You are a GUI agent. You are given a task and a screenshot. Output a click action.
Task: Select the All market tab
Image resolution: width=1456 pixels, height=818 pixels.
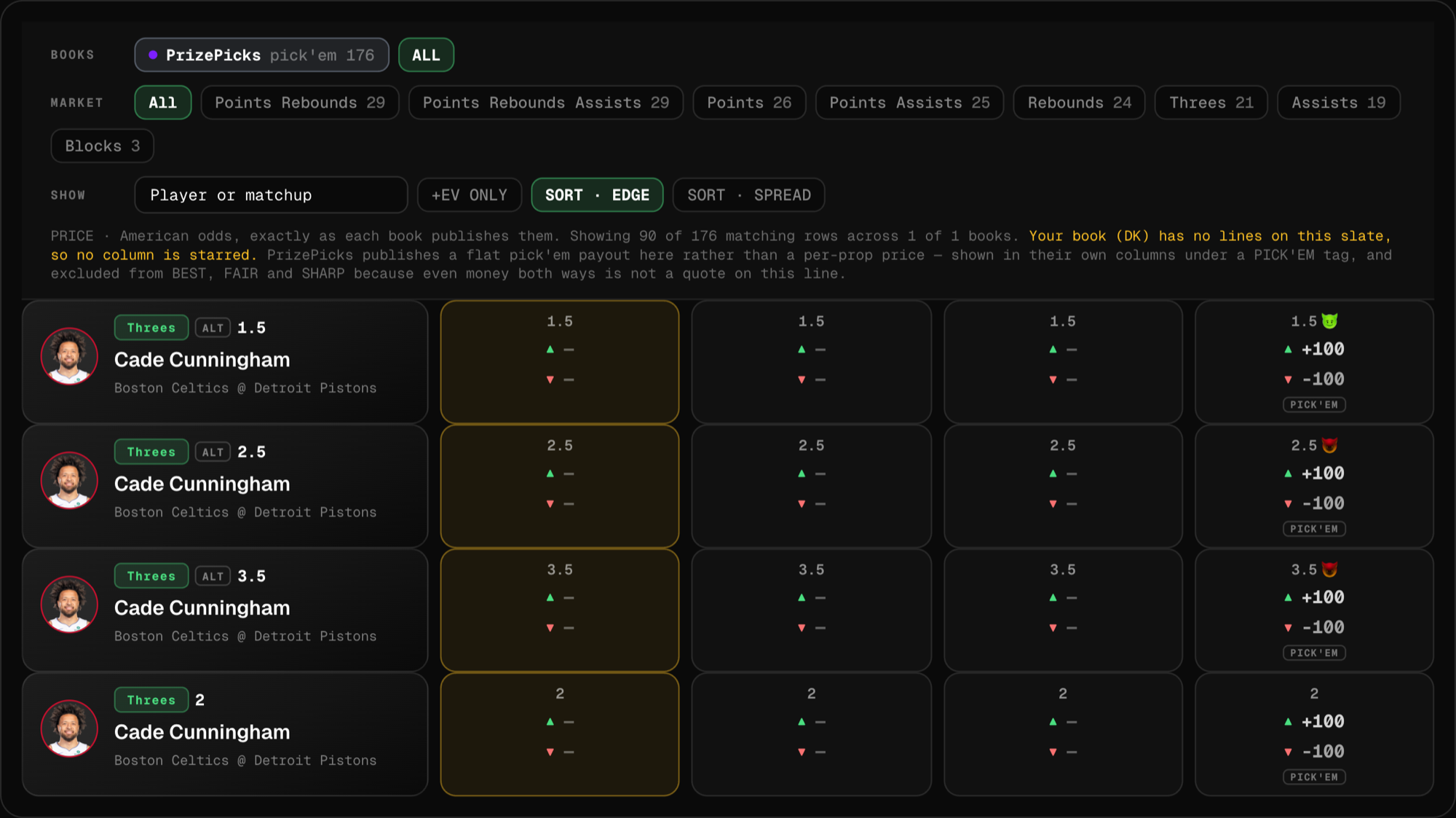pos(163,103)
